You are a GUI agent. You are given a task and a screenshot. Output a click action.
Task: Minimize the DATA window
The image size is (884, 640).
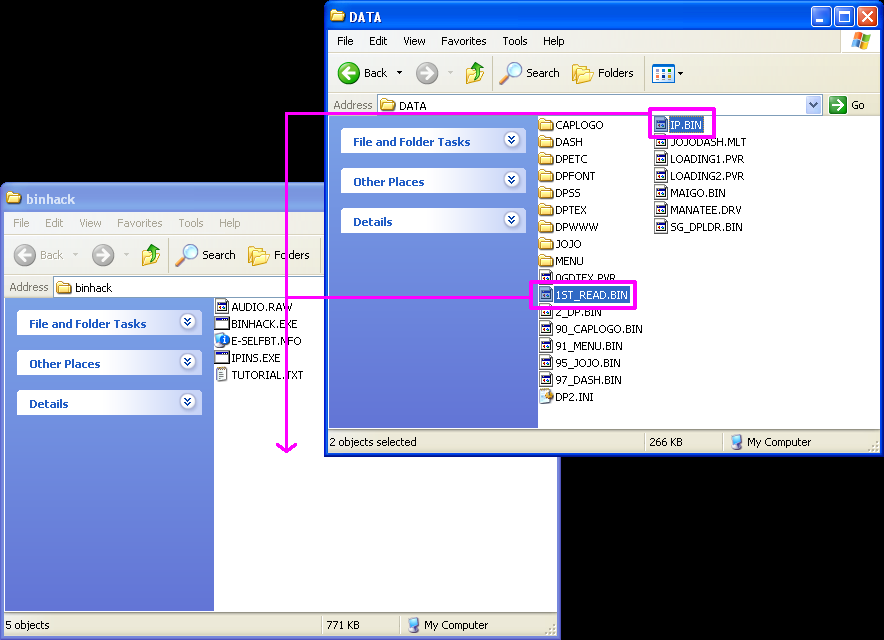[x=821, y=17]
